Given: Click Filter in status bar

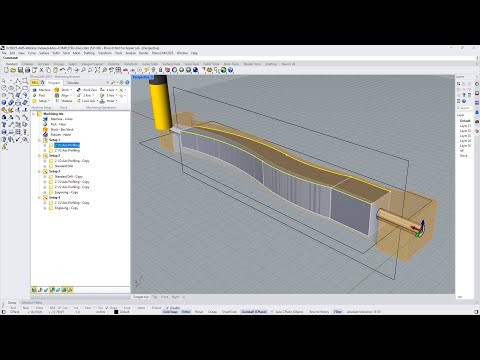Looking at the screenshot, I should tap(338, 312).
